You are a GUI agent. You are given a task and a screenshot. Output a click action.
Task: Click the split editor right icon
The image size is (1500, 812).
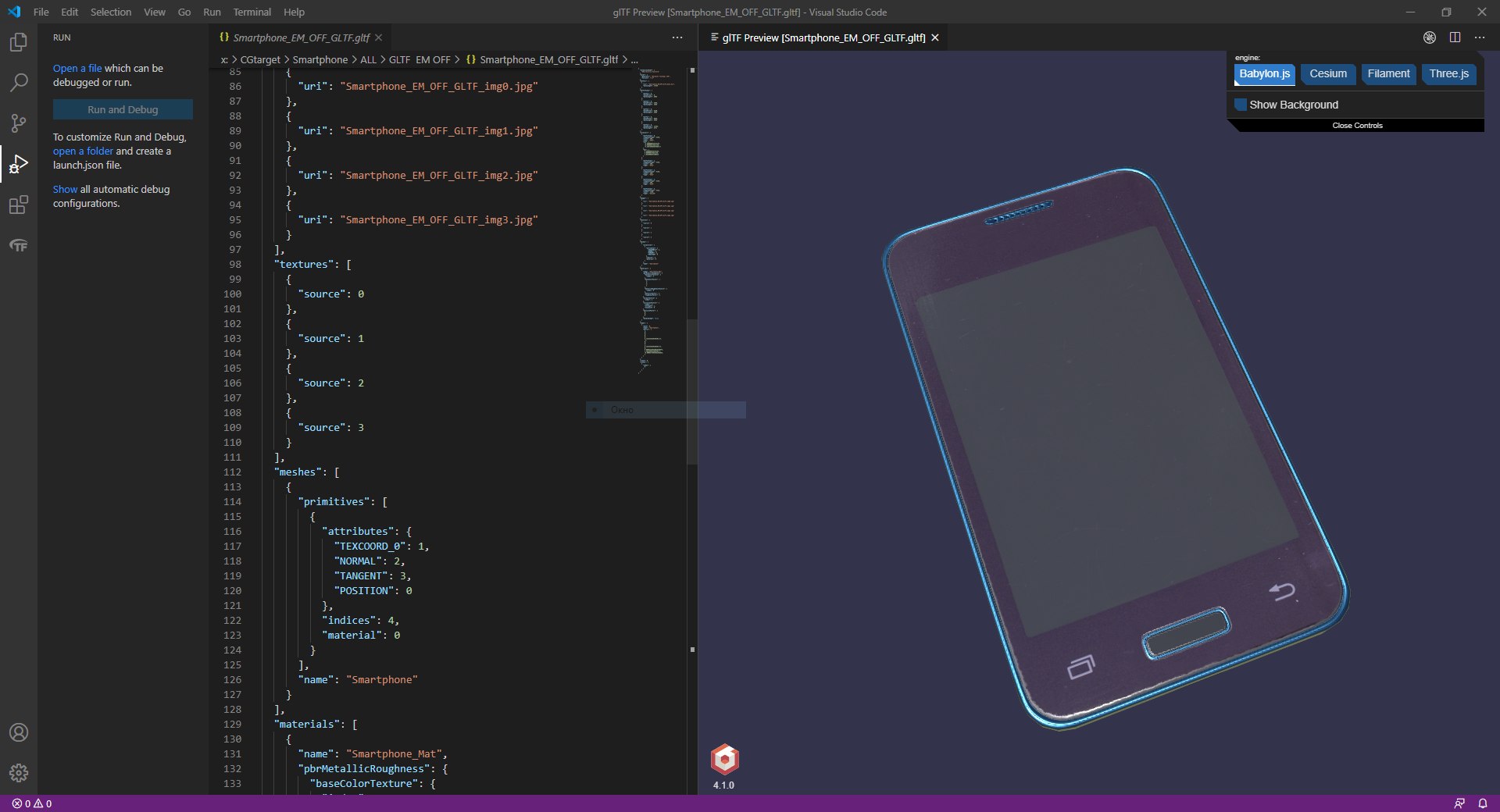click(1455, 37)
